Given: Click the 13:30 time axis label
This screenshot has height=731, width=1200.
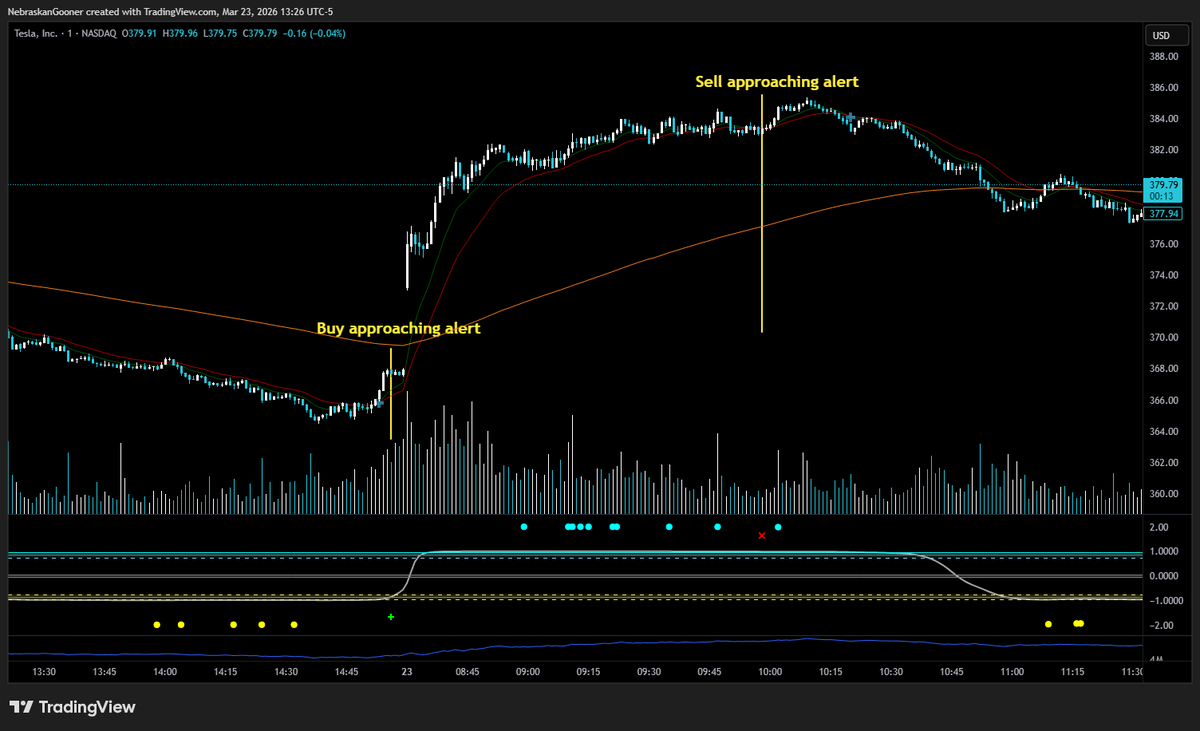Looking at the screenshot, I should (x=44, y=672).
